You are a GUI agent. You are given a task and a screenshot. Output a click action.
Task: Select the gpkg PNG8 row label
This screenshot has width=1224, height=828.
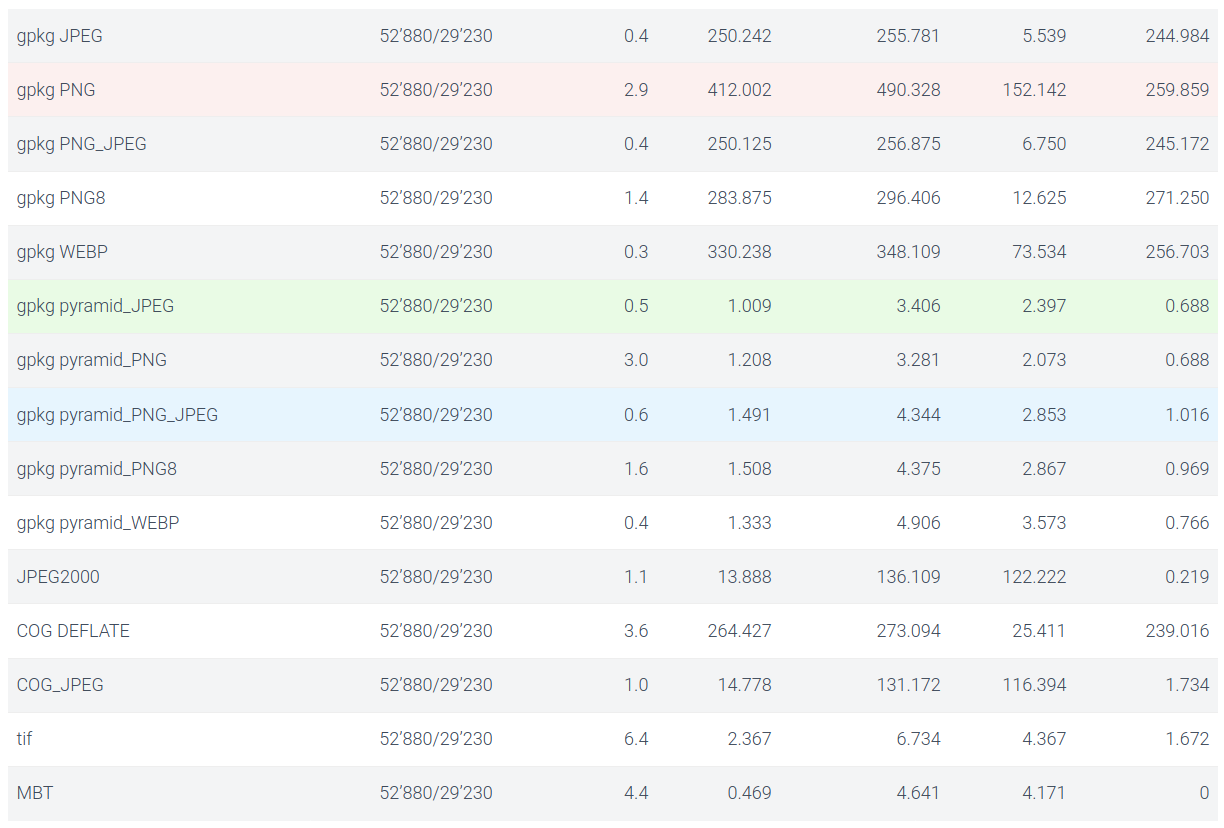(61, 198)
